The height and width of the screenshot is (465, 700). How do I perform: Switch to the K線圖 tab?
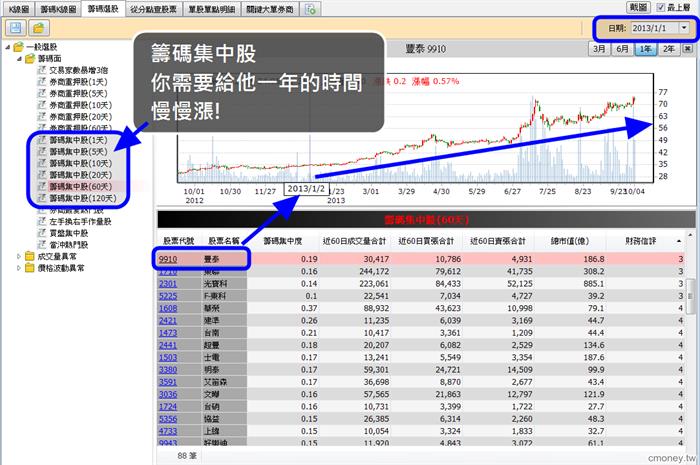19,9
